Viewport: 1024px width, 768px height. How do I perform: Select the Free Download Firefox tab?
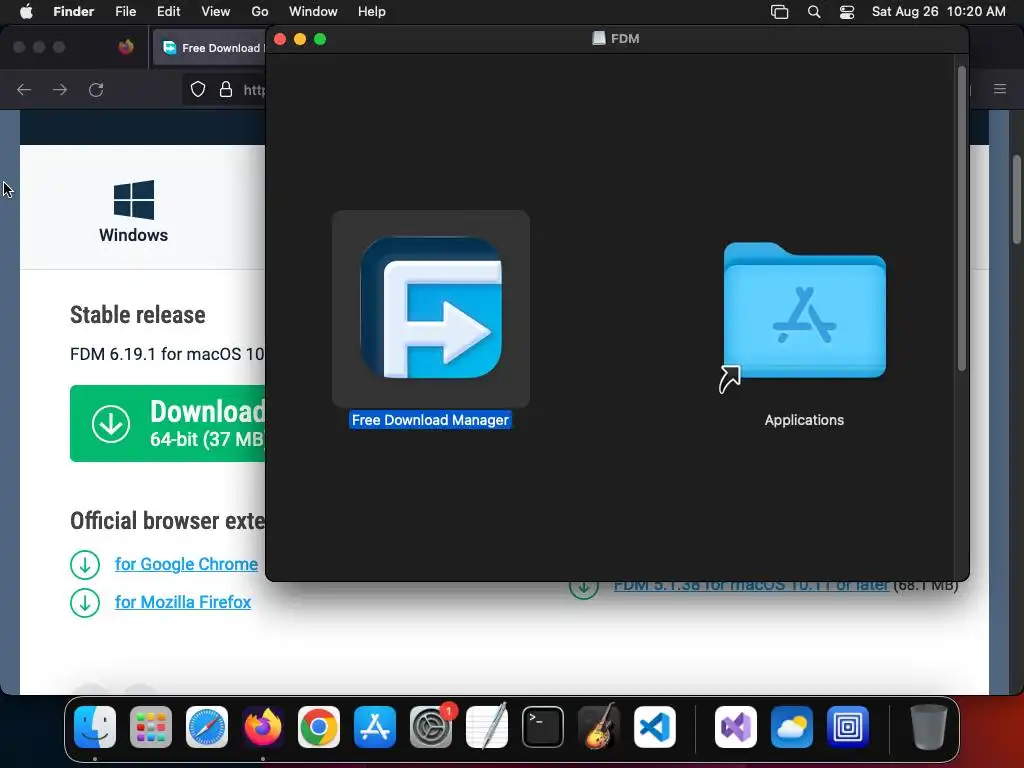click(210, 48)
